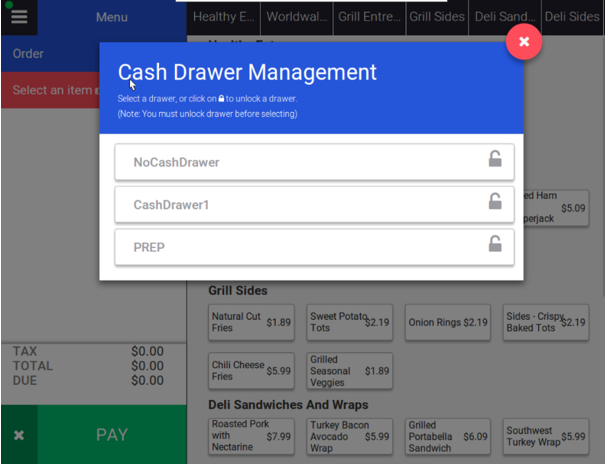Switch to Worldwal... category tab

297,17
